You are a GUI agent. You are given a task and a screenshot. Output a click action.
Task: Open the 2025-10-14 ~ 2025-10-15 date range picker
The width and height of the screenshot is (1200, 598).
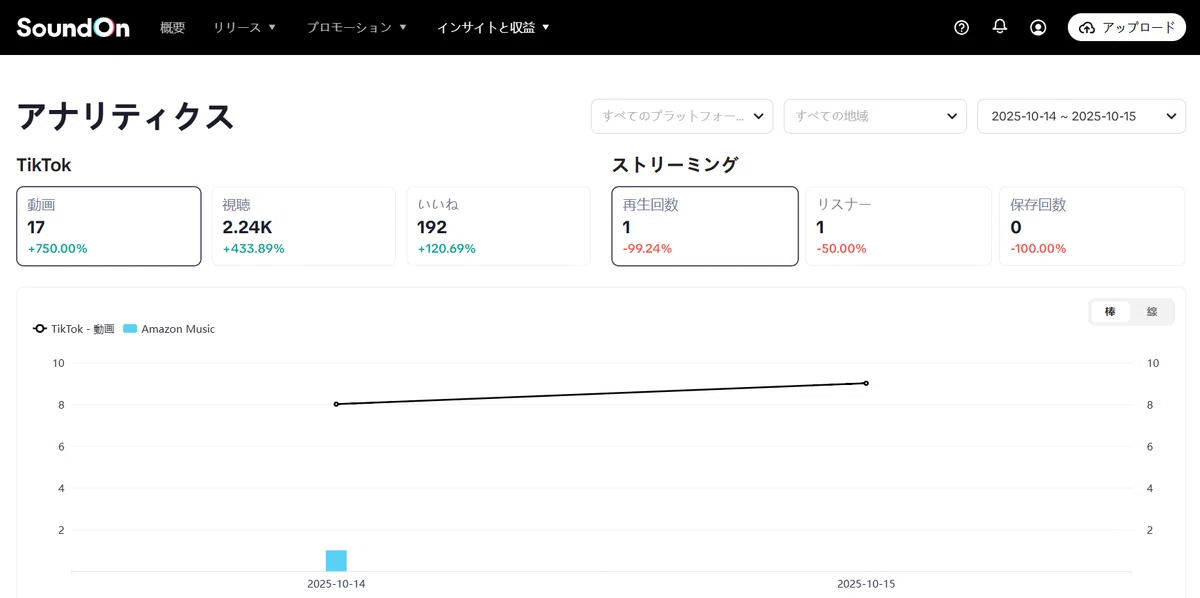pyautogui.click(x=1082, y=116)
